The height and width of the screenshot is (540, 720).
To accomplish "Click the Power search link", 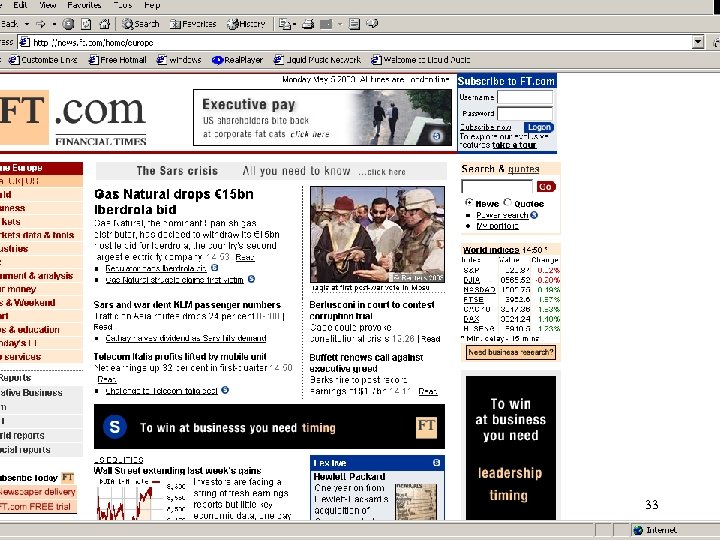I will tap(502, 215).
